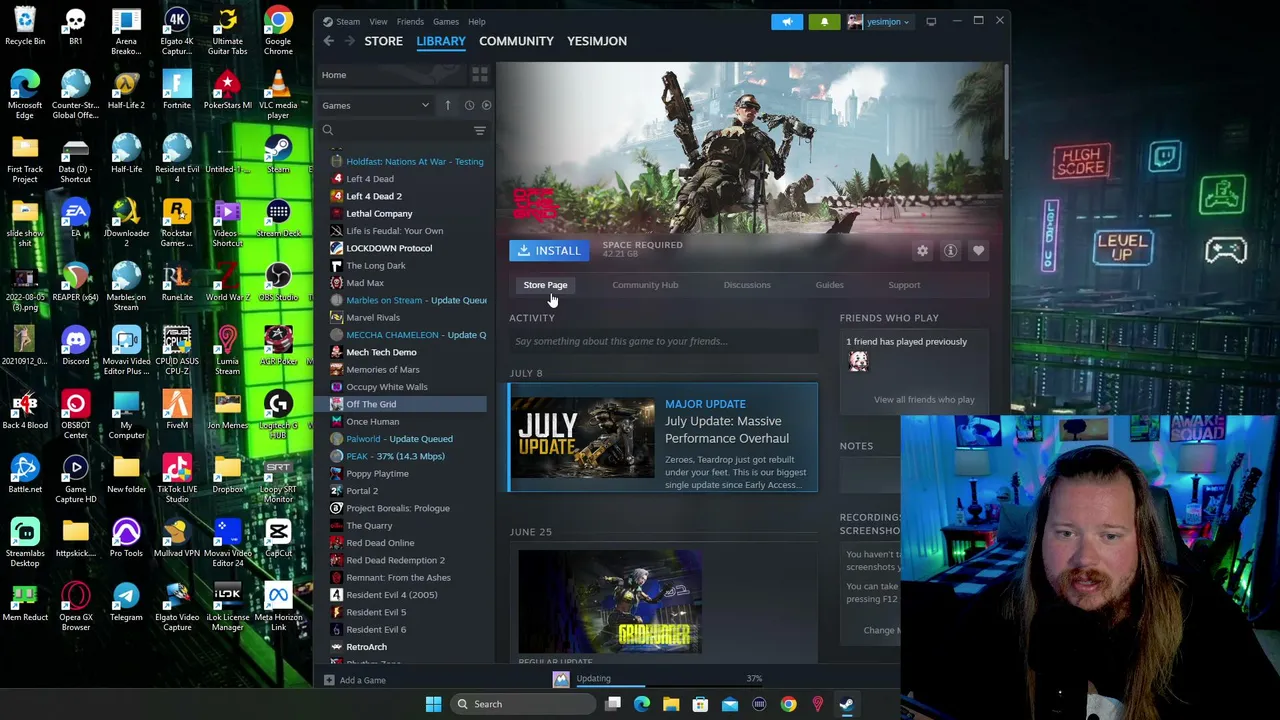The image size is (1280, 720).
Task: Open Discord desktop shortcut
Action: 75,347
